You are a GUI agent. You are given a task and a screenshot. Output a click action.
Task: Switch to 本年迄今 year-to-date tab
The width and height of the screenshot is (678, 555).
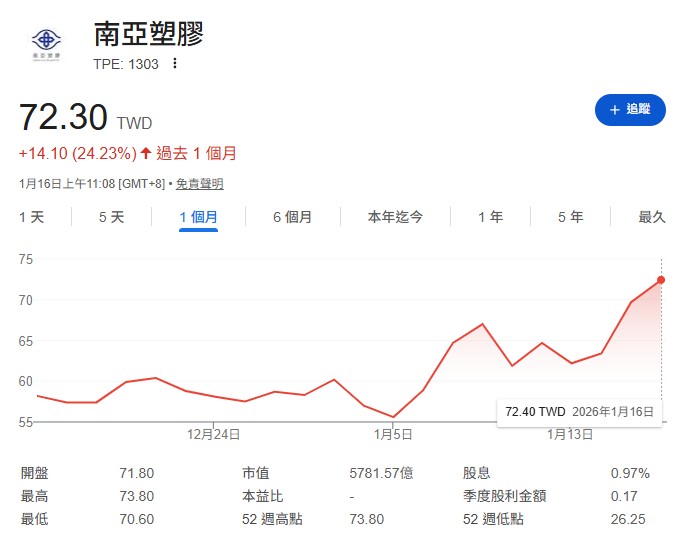tap(395, 217)
